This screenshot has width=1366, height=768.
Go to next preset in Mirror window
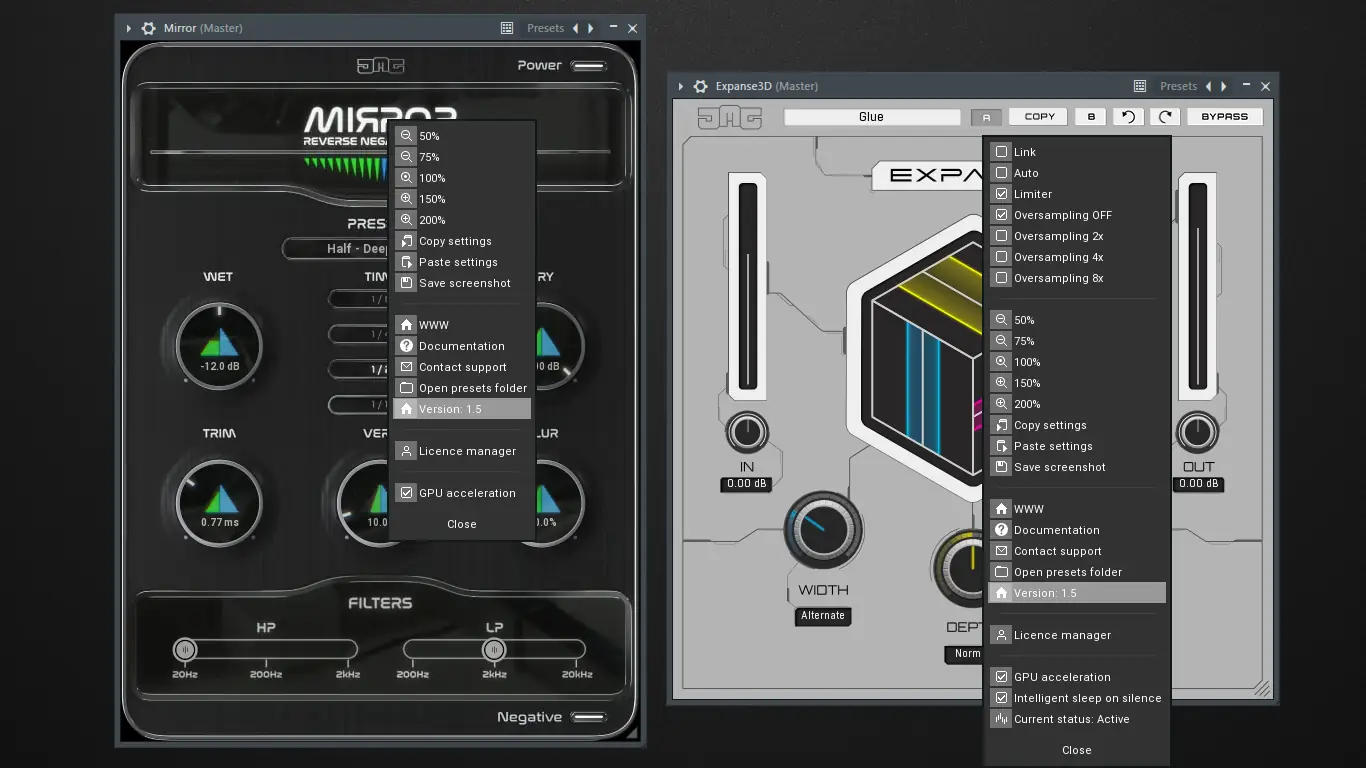(591, 28)
